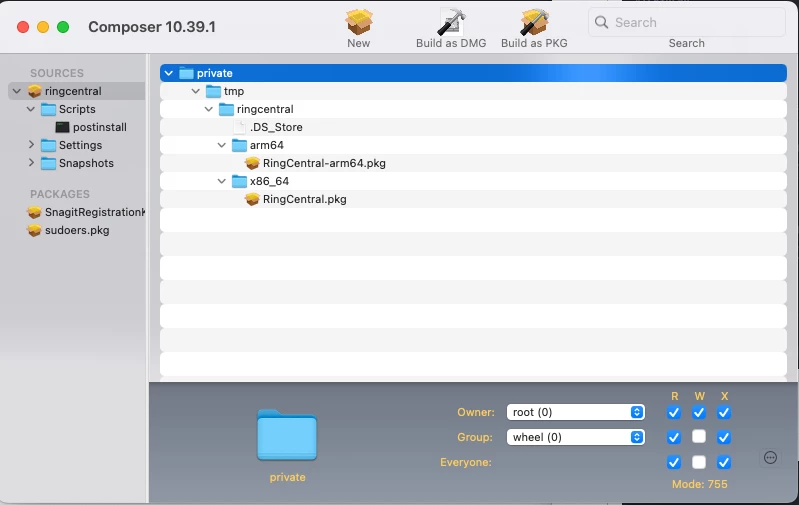Click the large private folder preview icon

point(287,435)
